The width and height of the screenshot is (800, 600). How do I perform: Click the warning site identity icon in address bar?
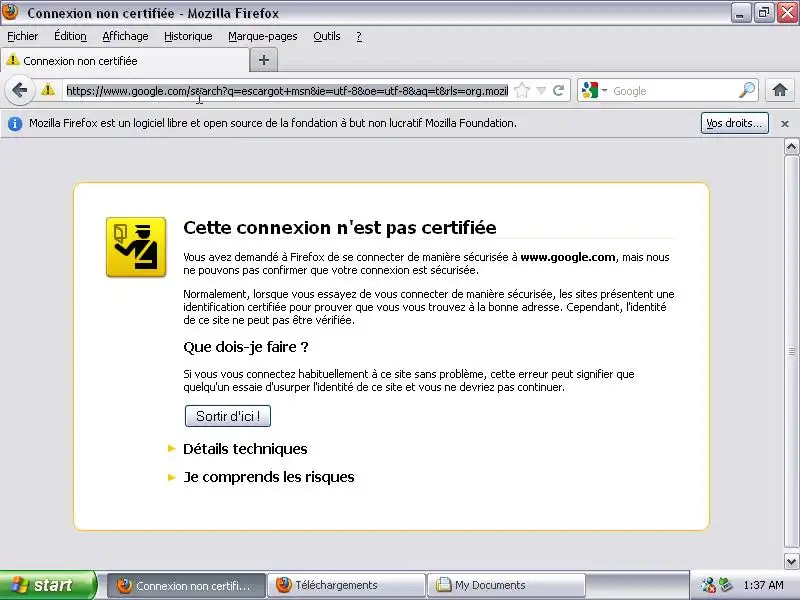(48, 90)
